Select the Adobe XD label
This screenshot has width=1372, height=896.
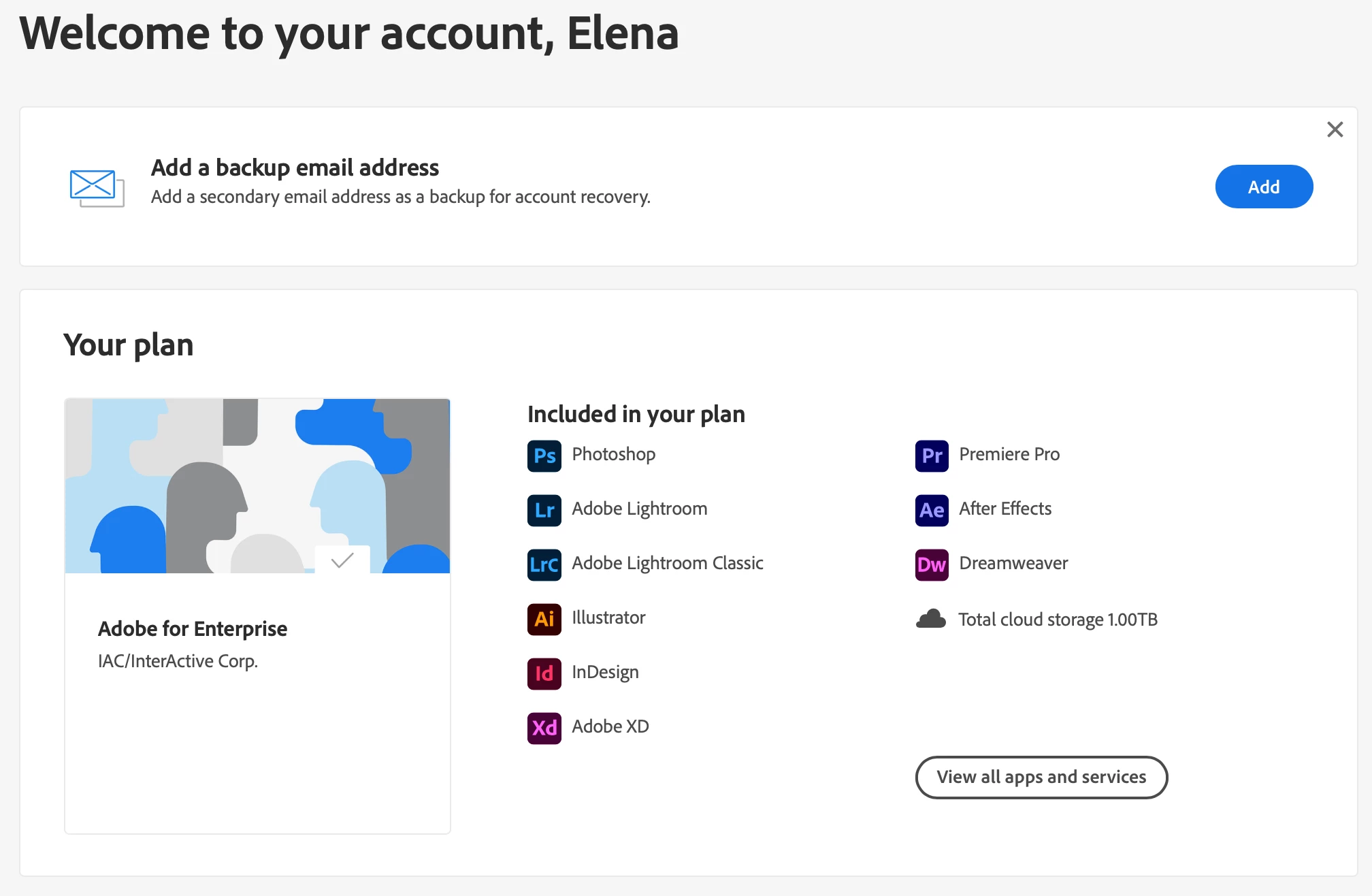(610, 726)
